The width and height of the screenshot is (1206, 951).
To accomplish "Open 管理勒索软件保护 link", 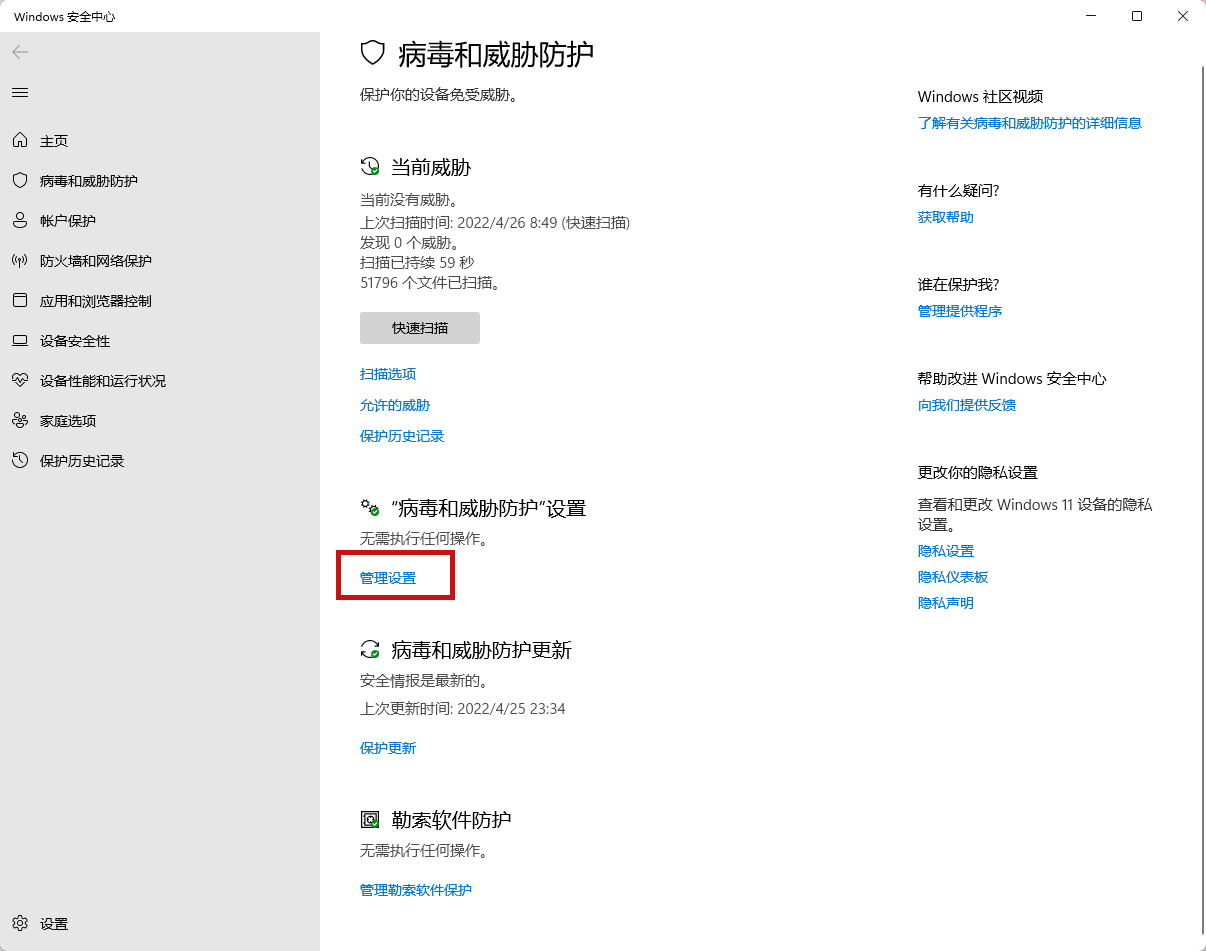I will [416, 890].
